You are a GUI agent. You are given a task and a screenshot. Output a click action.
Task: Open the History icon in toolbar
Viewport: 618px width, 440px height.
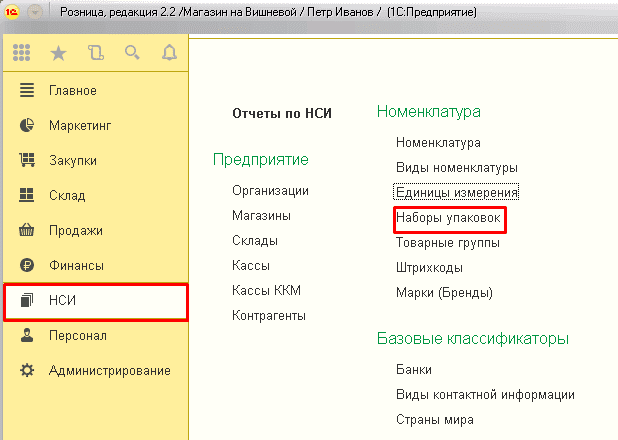click(x=95, y=53)
